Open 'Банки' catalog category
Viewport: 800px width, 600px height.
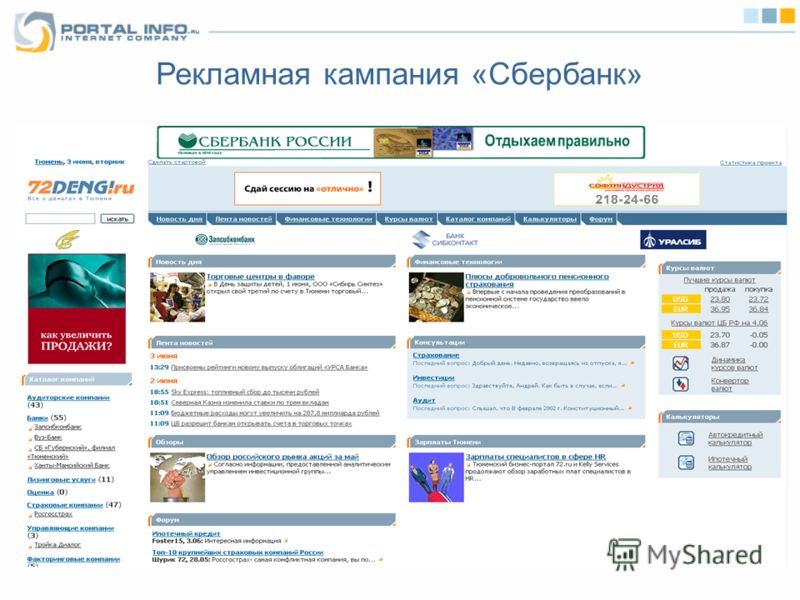coord(37,418)
